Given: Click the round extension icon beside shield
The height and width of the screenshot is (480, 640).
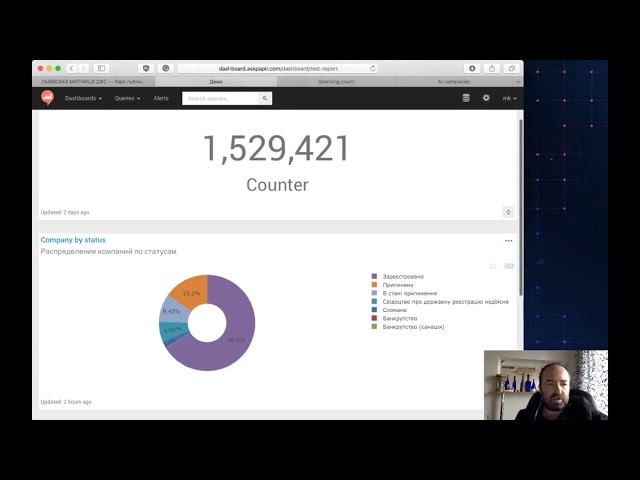Looking at the screenshot, I should point(166,68).
